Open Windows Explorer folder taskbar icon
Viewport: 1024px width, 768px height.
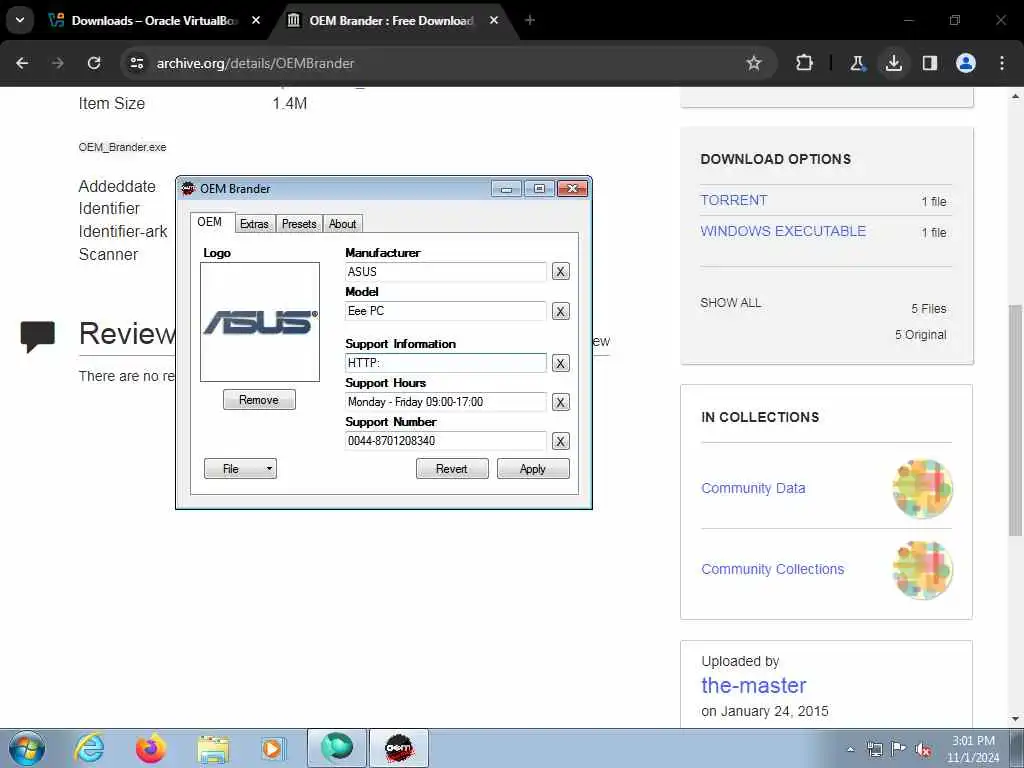[x=213, y=748]
